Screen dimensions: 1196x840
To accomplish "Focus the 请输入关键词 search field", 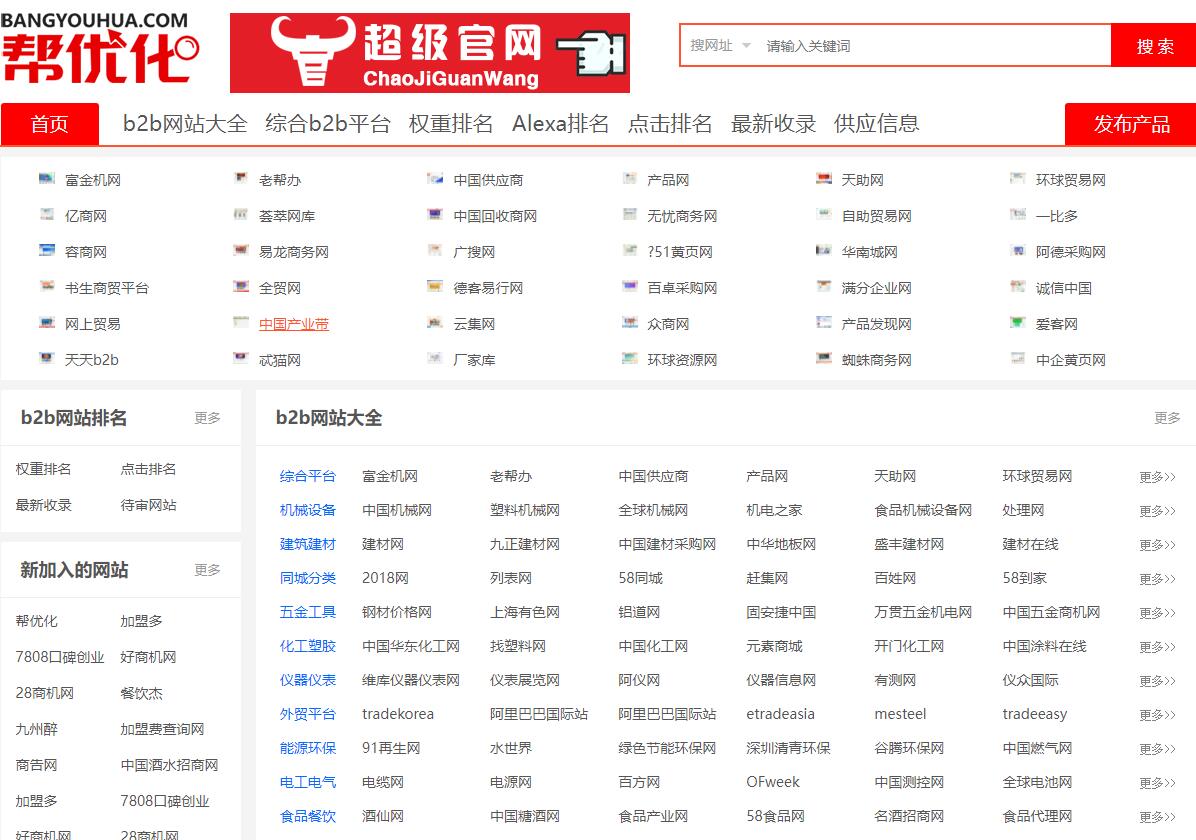I will [x=934, y=46].
